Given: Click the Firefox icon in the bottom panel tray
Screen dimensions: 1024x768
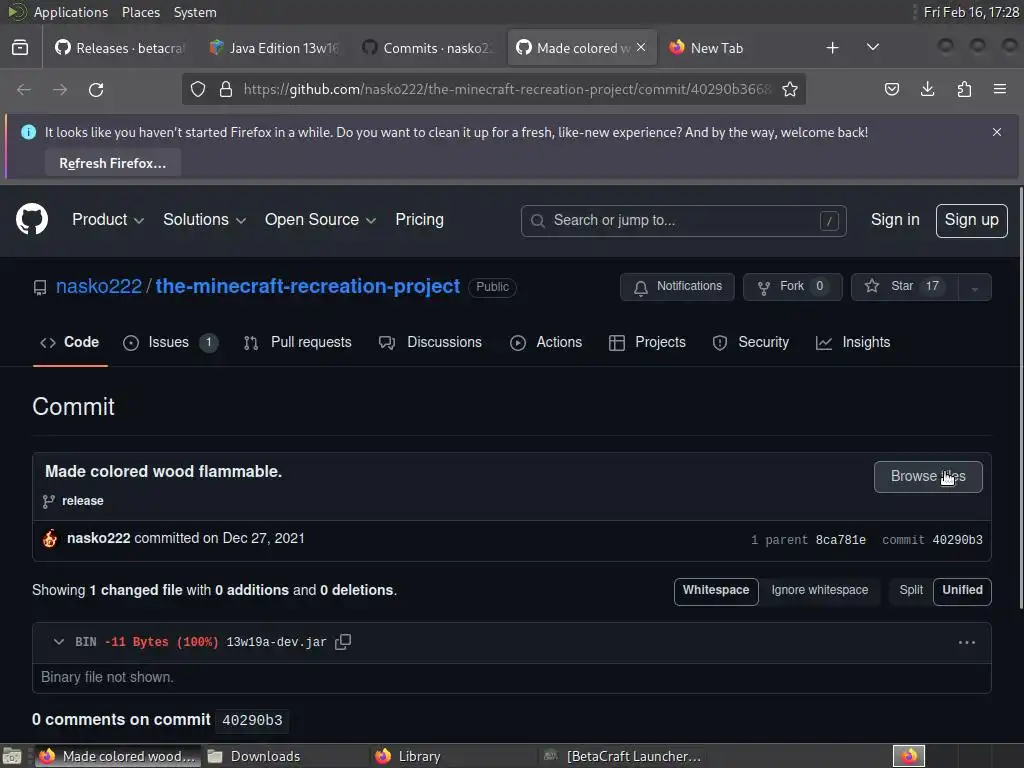Looking at the screenshot, I should click(x=909, y=756).
